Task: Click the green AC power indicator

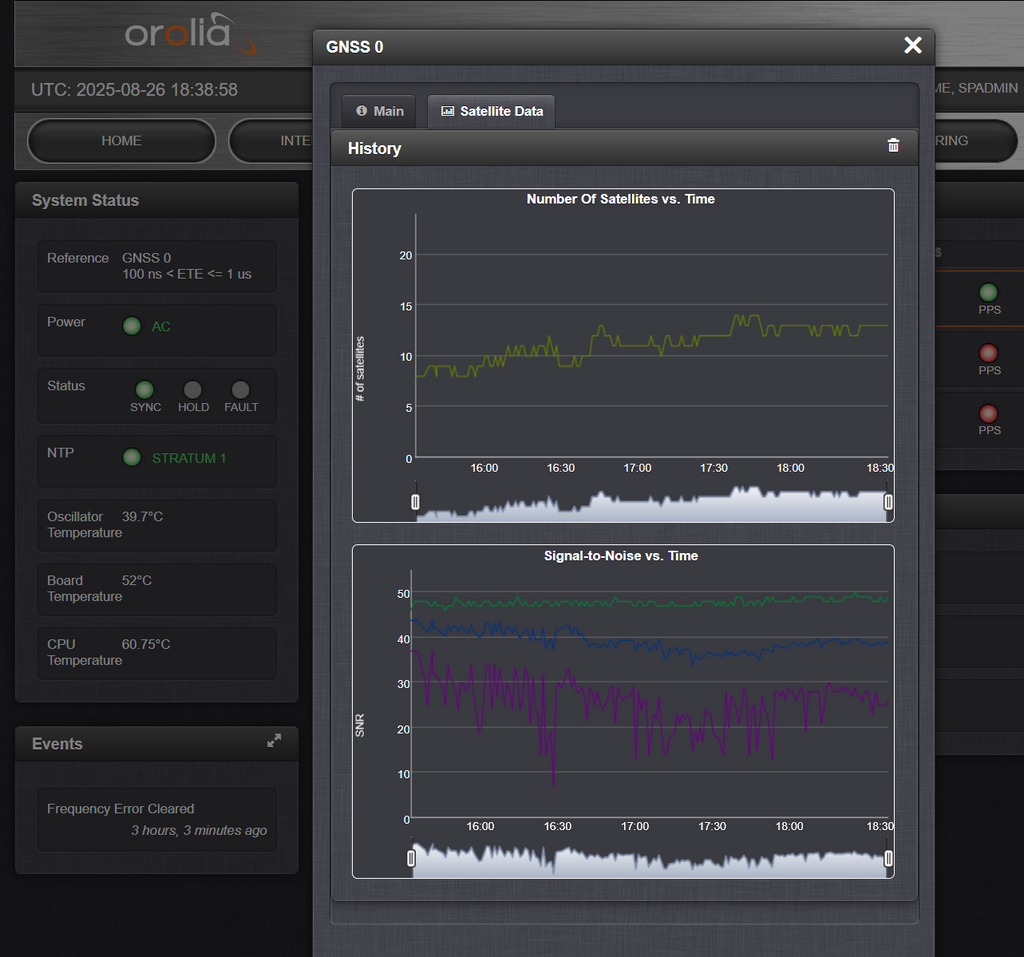Action: (x=132, y=326)
